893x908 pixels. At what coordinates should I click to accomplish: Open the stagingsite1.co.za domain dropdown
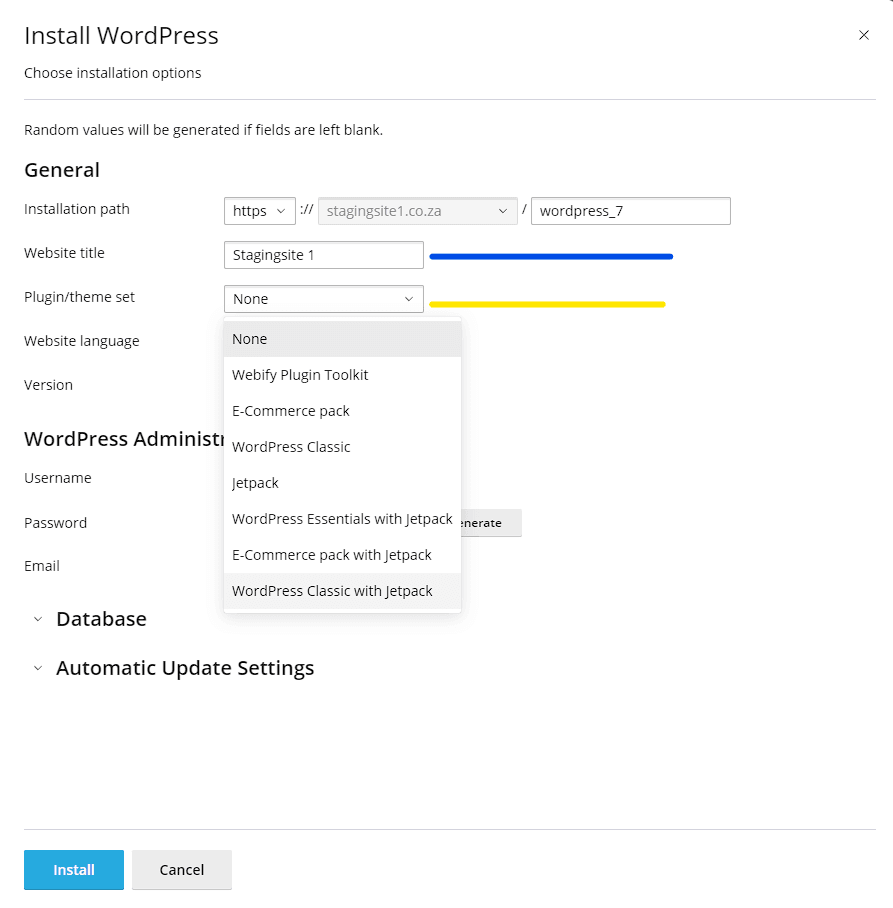point(418,211)
